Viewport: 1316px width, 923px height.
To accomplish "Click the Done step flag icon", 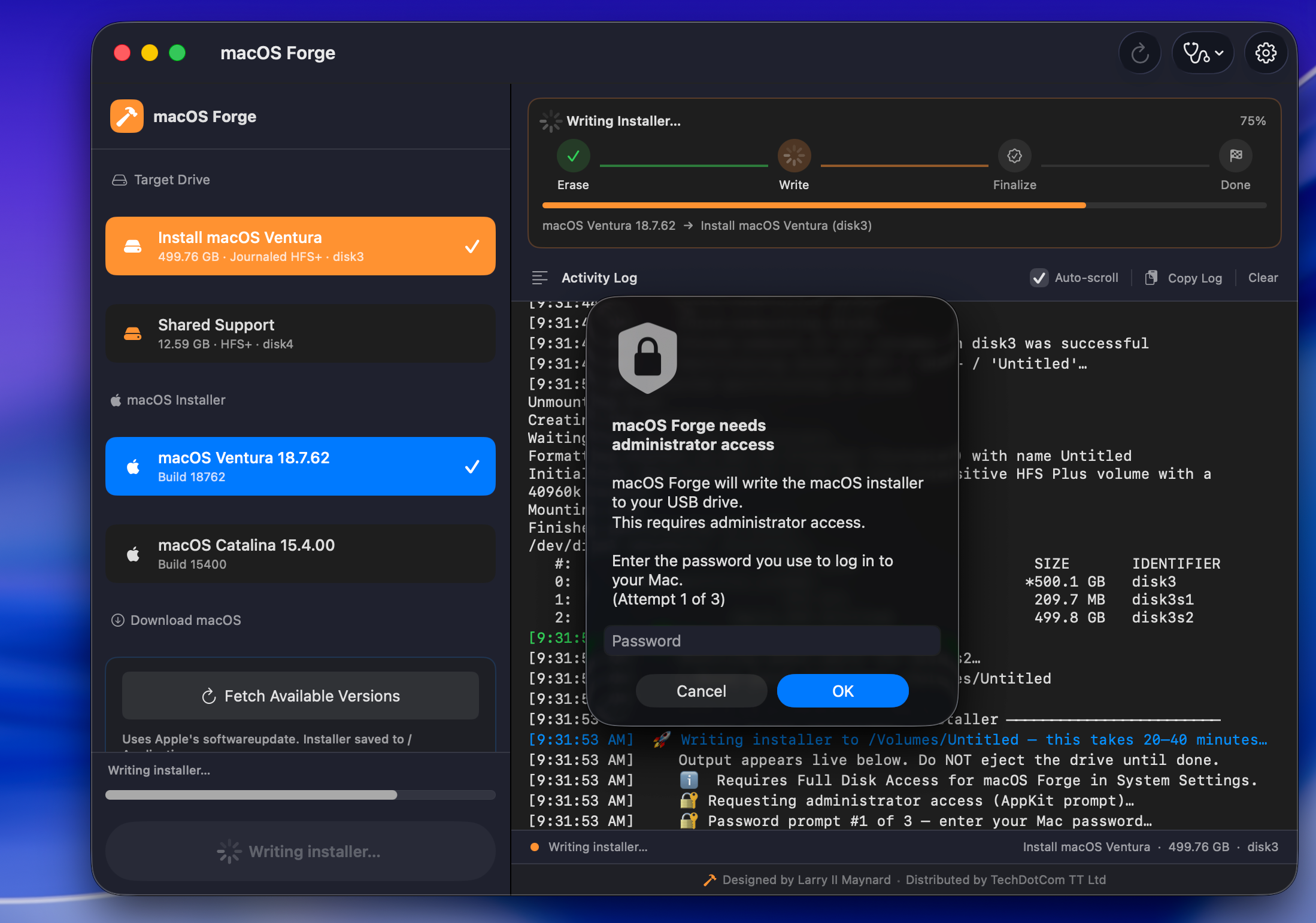I will click(x=1236, y=156).
